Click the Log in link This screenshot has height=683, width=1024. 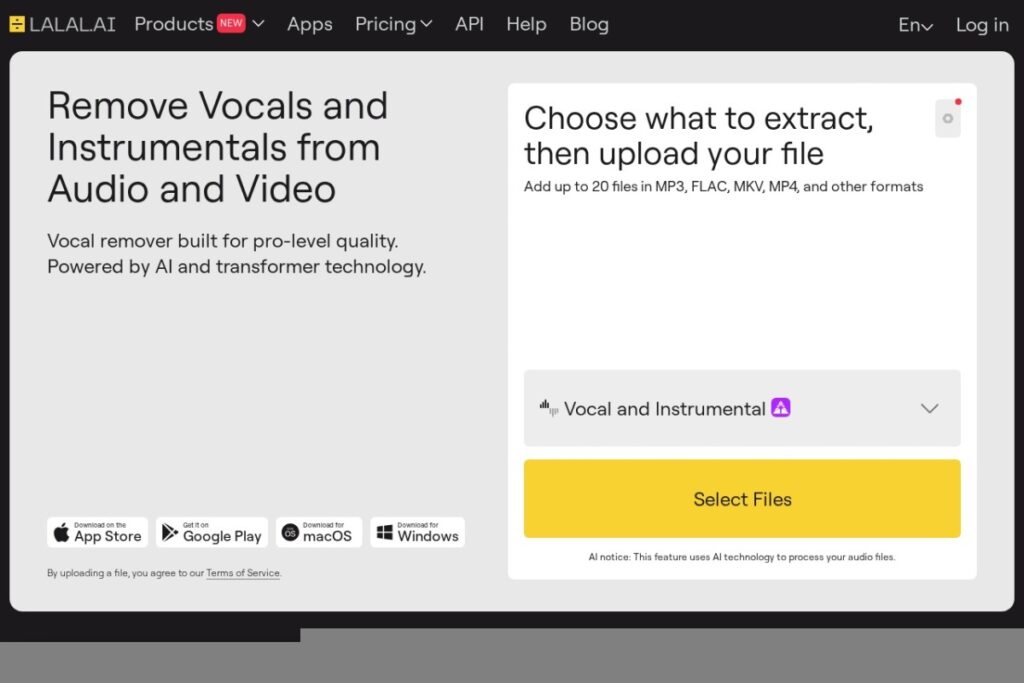tap(982, 25)
